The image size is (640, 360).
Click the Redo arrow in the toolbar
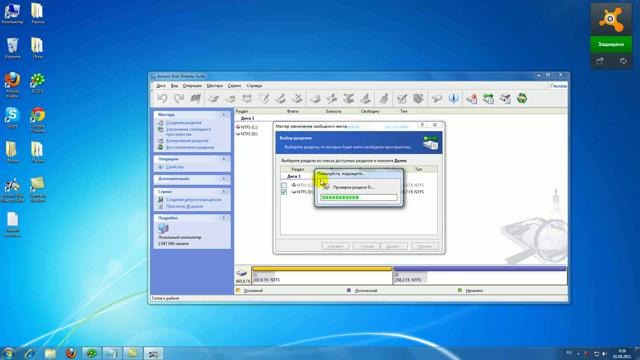179,98
